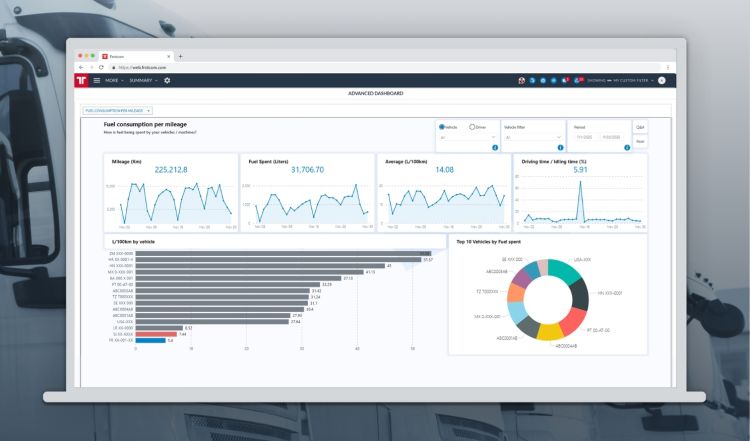Click the Reset button

640,142
